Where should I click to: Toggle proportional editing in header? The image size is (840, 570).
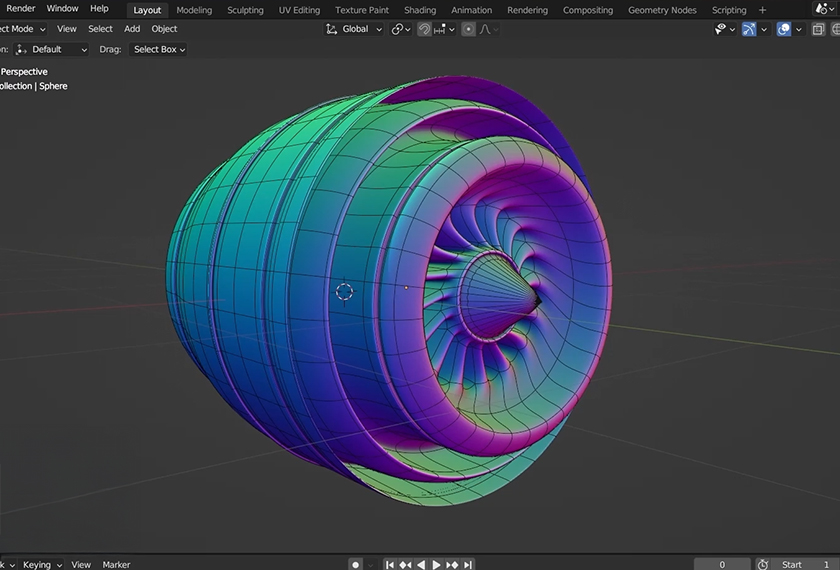pos(469,29)
